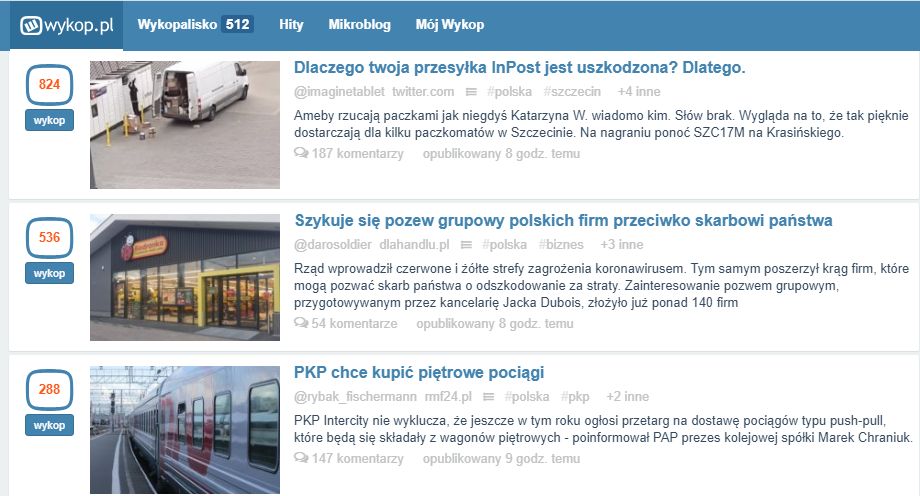
Task: Open the Biedronka store thumbnail
Action: point(185,277)
